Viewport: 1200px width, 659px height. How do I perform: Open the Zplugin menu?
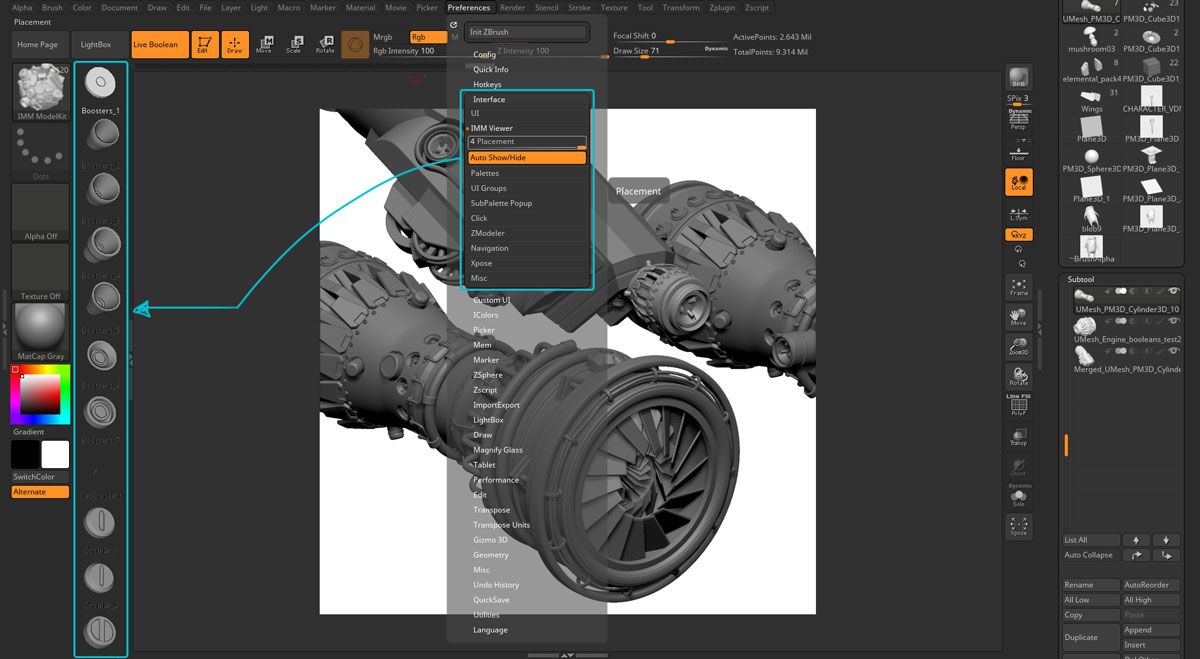(x=723, y=7)
